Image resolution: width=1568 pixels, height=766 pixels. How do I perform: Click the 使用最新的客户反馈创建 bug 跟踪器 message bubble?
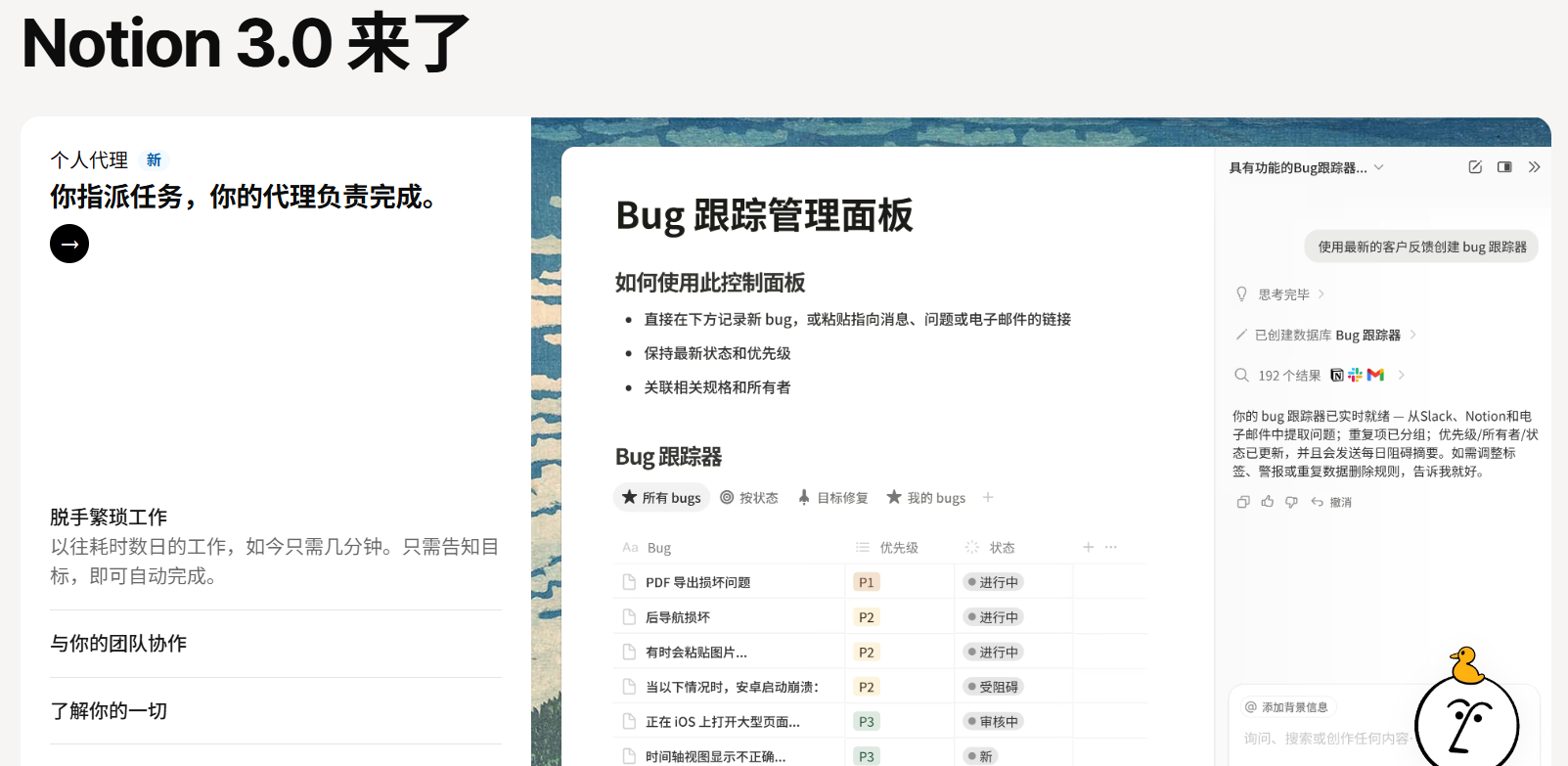point(1421,247)
